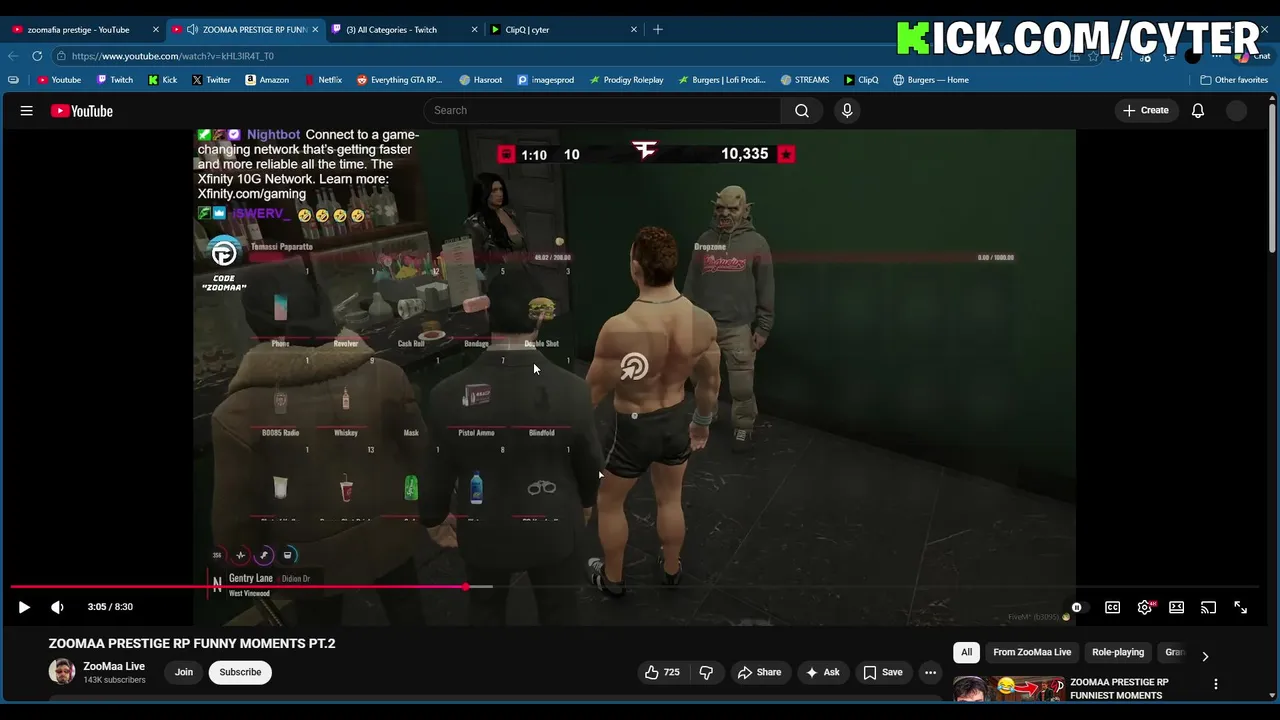This screenshot has height=720, width=1280.
Task: Open Other favorites folder
Action: (x=1234, y=80)
